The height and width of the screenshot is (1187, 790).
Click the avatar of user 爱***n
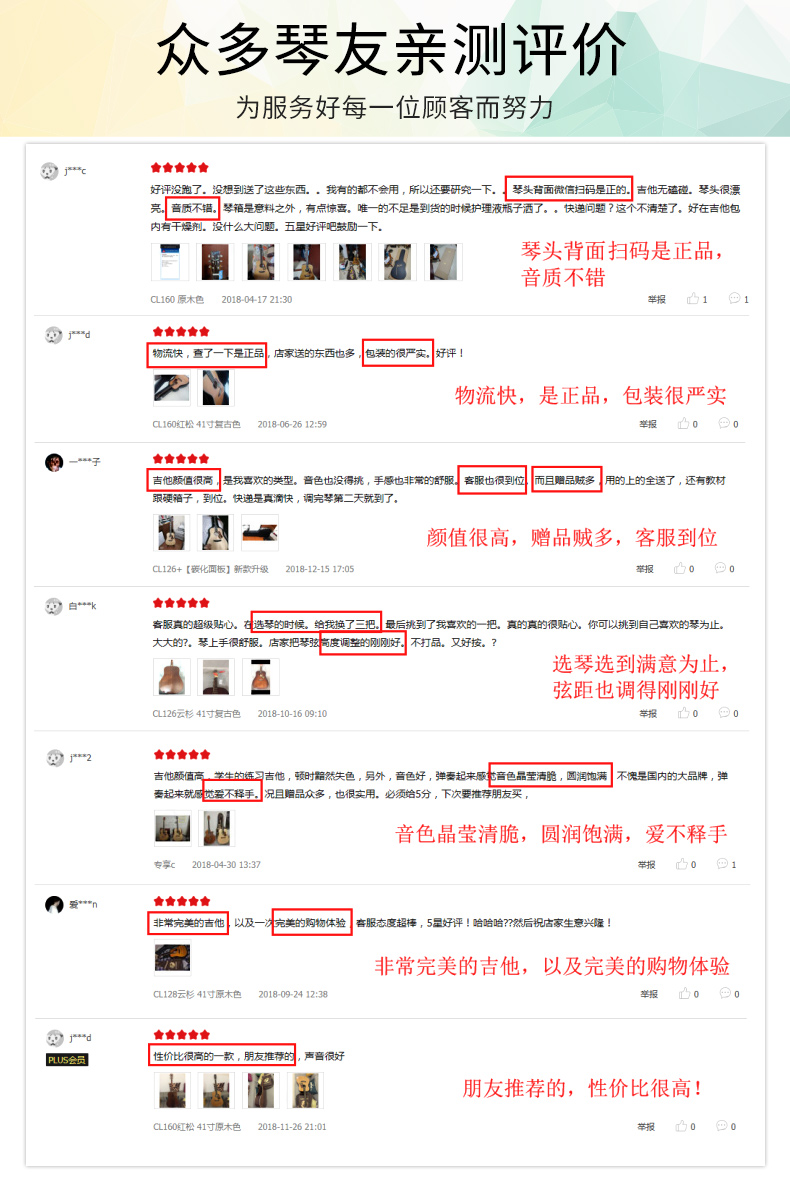[54, 905]
